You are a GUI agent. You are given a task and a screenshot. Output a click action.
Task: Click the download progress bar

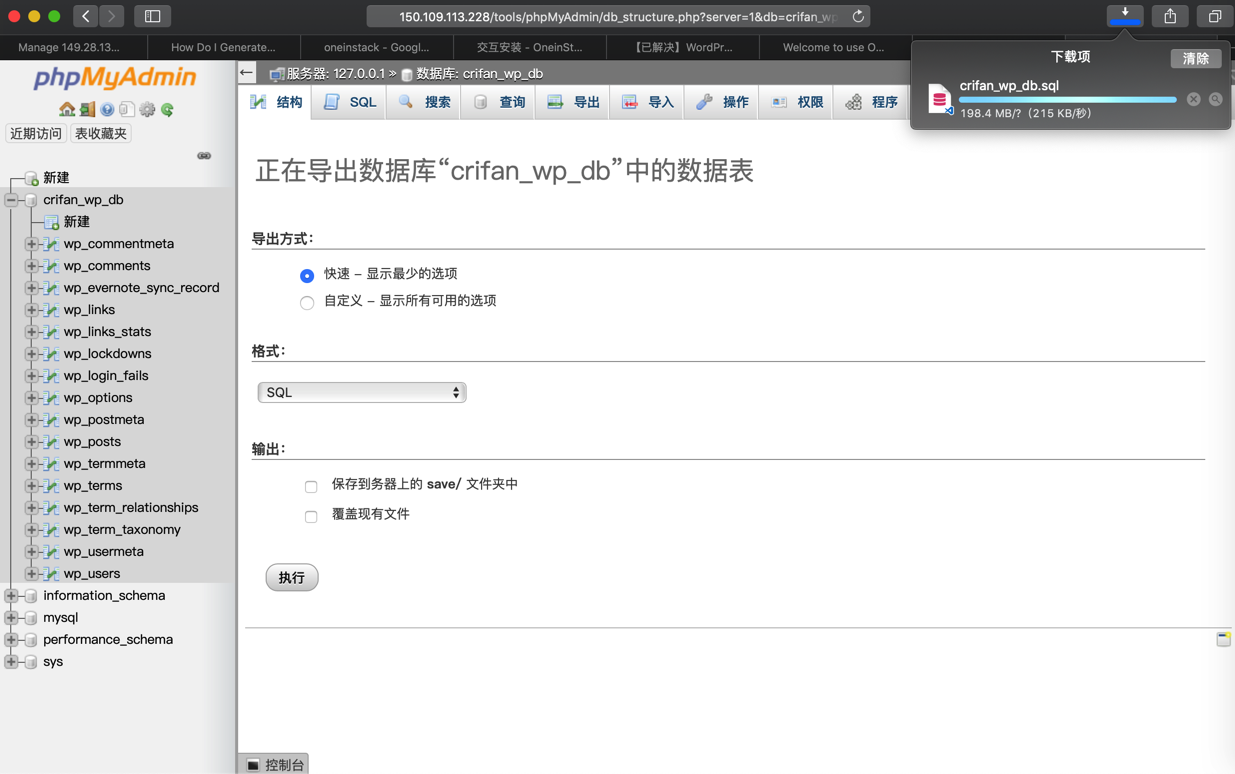pos(1067,100)
